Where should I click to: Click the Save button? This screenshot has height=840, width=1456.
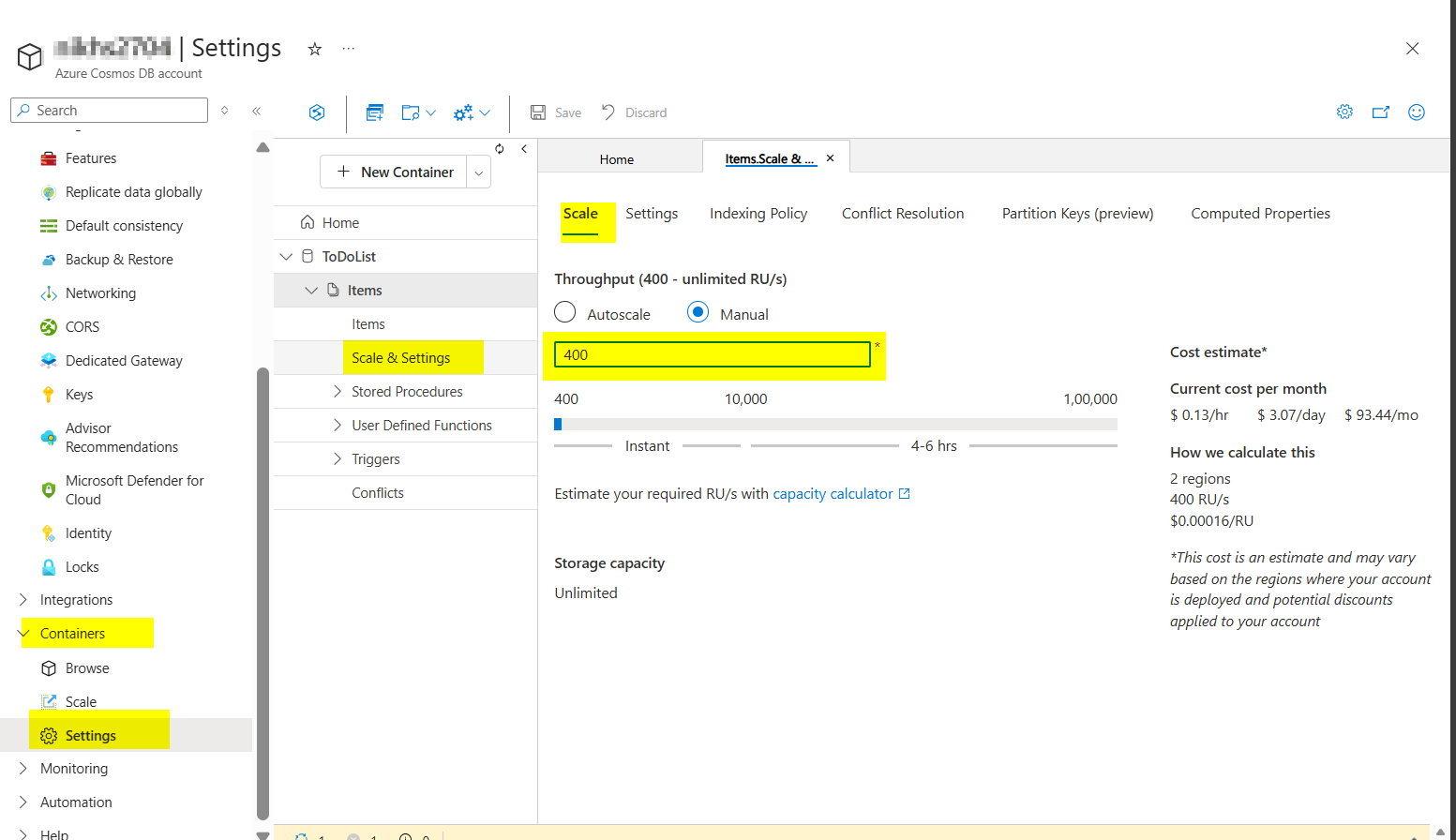click(x=556, y=112)
